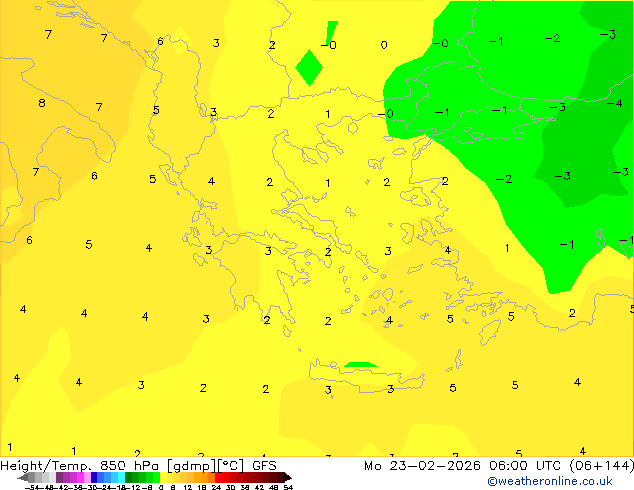Select the bright red legend swatch at 24
The height and width of the screenshot is (490, 634).
pyautogui.click(x=219, y=477)
